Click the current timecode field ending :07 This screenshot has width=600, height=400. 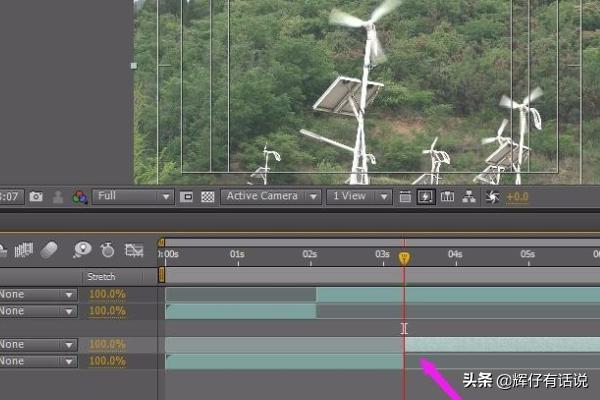coord(11,197)
